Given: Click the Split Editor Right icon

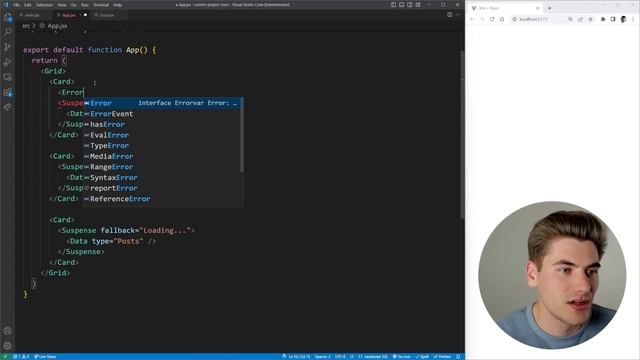Looking at the screenshot, I should (449, 15).
